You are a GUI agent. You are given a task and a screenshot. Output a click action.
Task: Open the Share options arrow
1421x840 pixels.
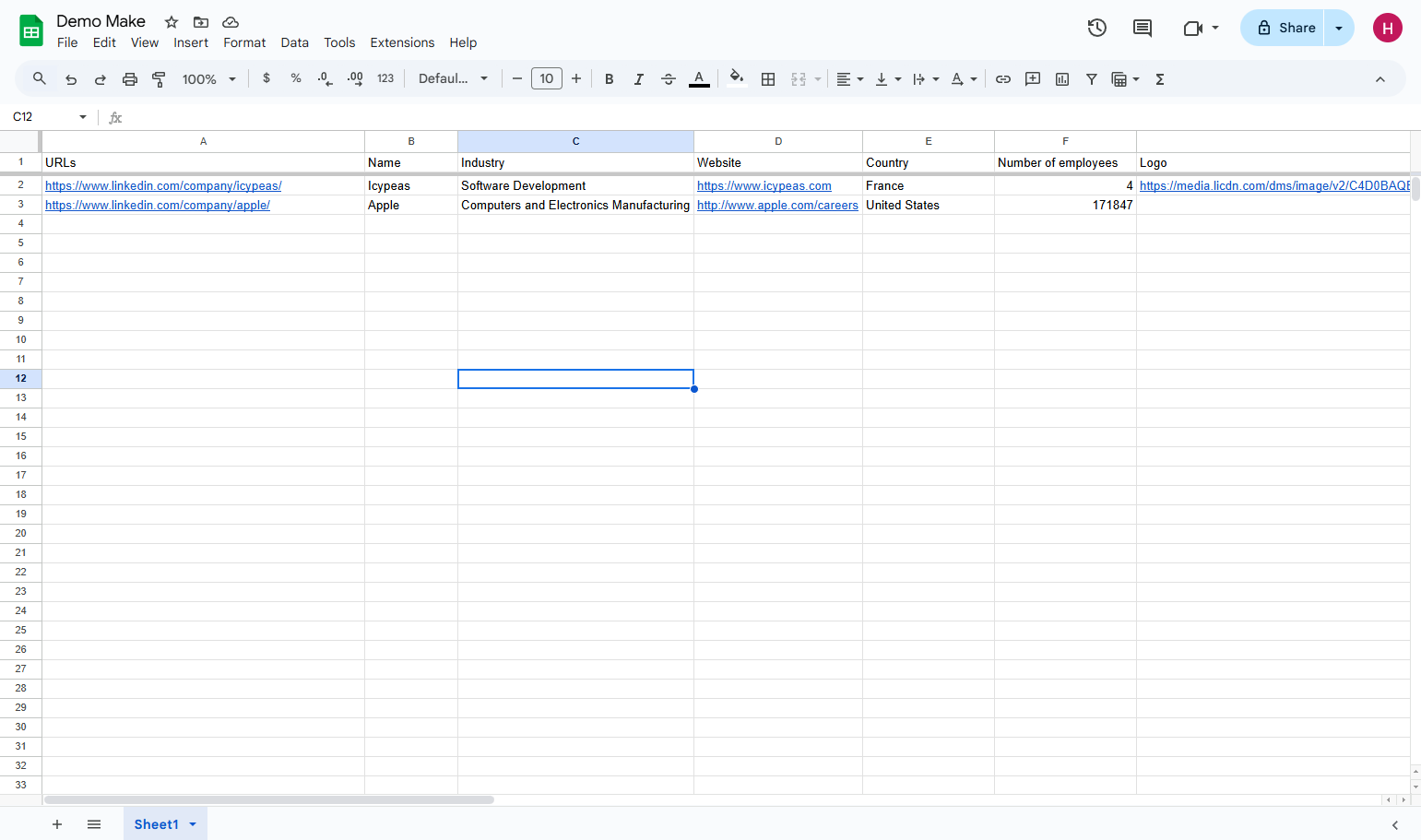(x=1339, y=28)
